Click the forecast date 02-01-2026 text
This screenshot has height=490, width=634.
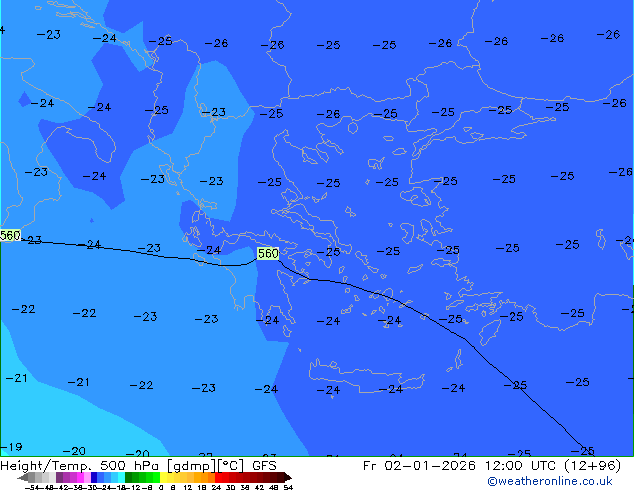(x=430, y=466)
